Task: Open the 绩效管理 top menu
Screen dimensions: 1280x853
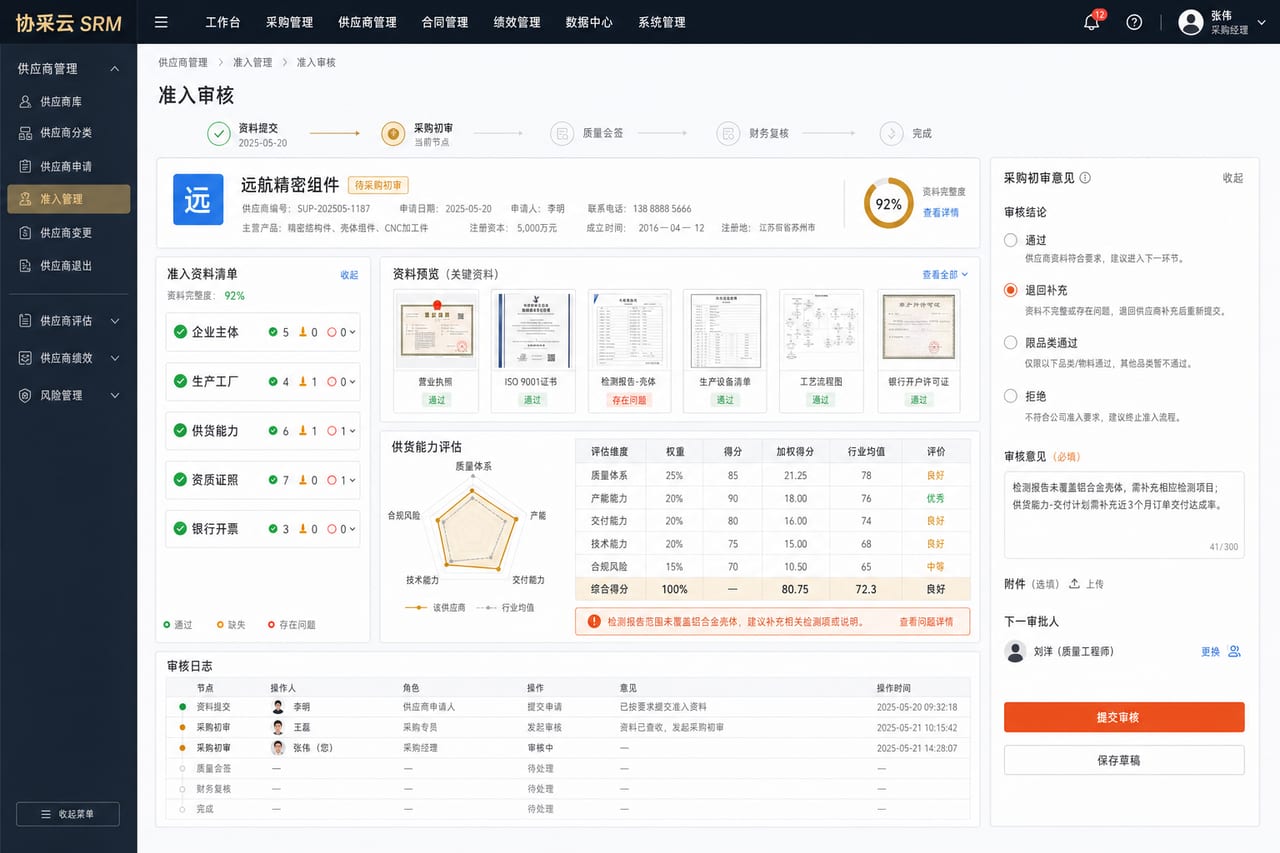Action: 517,22
